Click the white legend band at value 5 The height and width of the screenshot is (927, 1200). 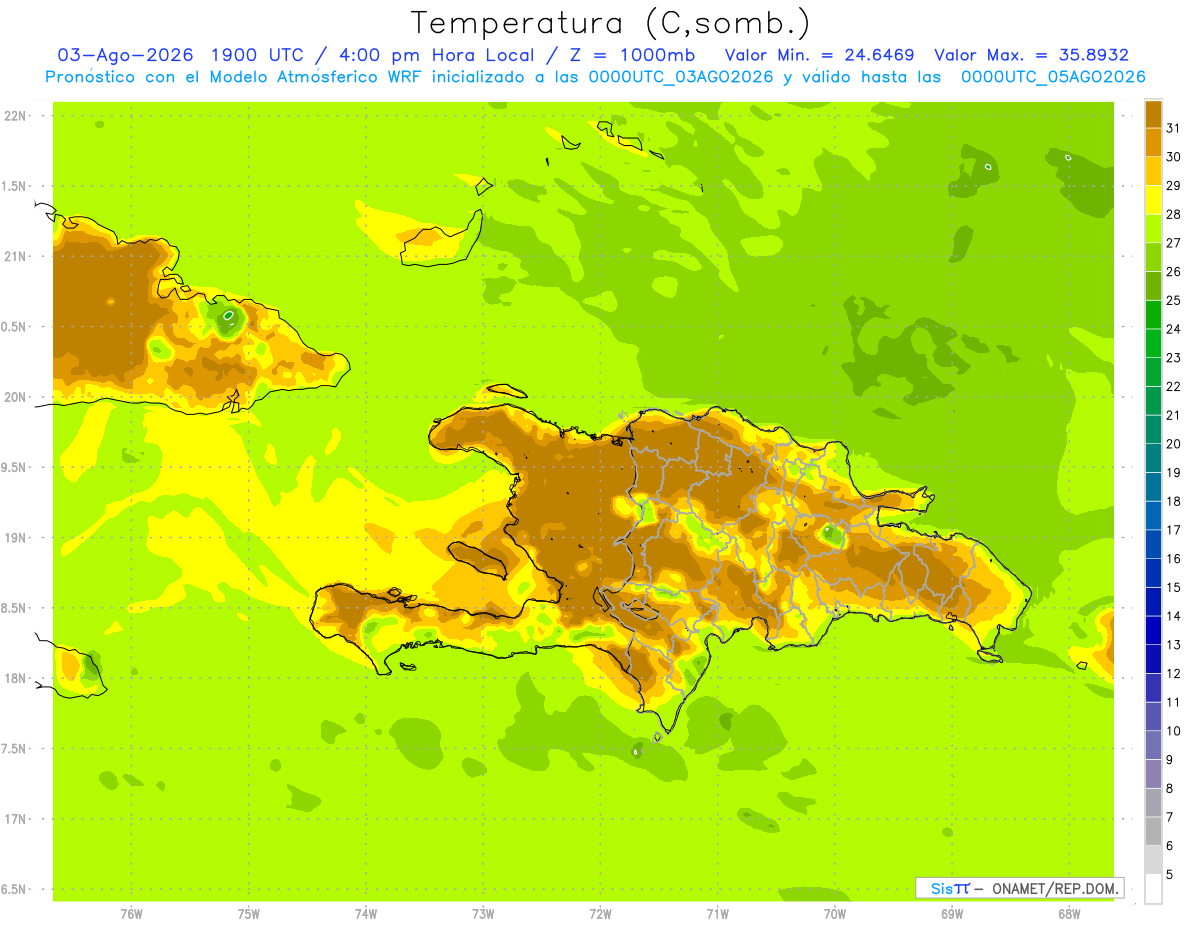(x=1153, y=888)
